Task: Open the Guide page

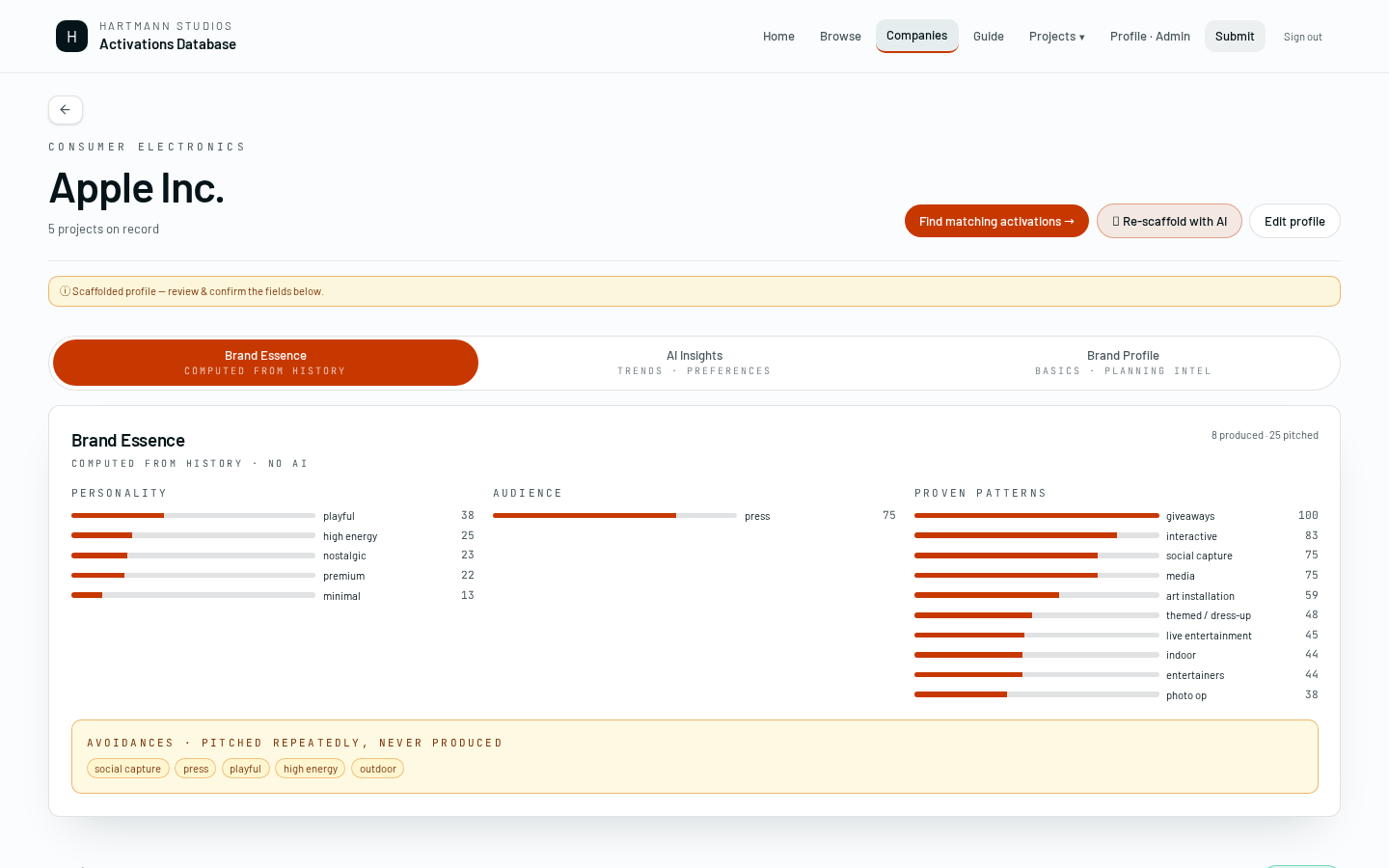Action: (989, 37)
